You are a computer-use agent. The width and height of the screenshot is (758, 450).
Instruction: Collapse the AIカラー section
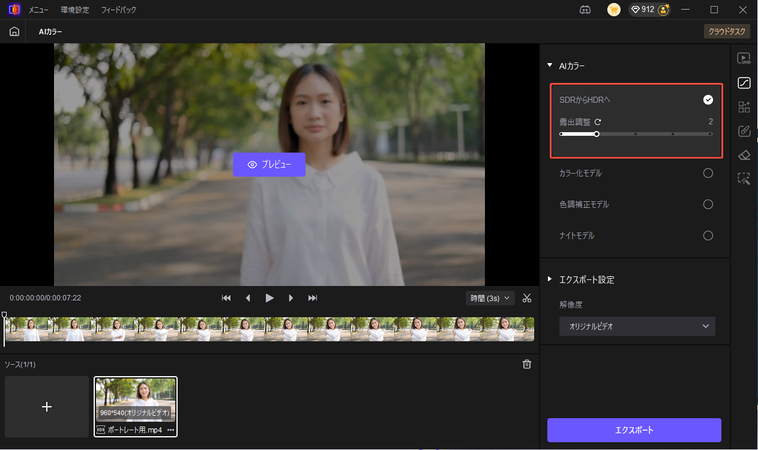coord(549,66)
